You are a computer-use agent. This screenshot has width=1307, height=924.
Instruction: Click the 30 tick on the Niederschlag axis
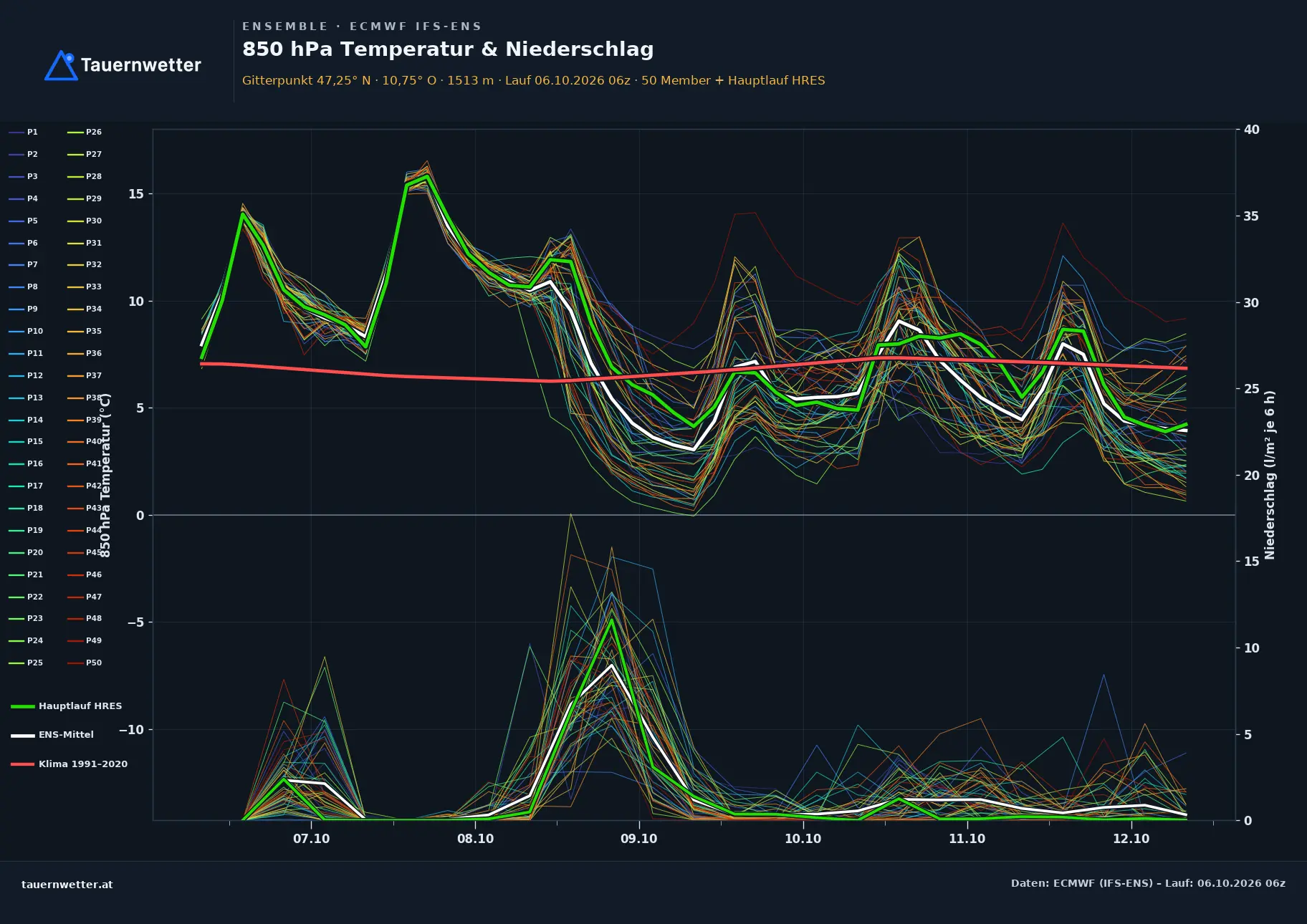1252,303
